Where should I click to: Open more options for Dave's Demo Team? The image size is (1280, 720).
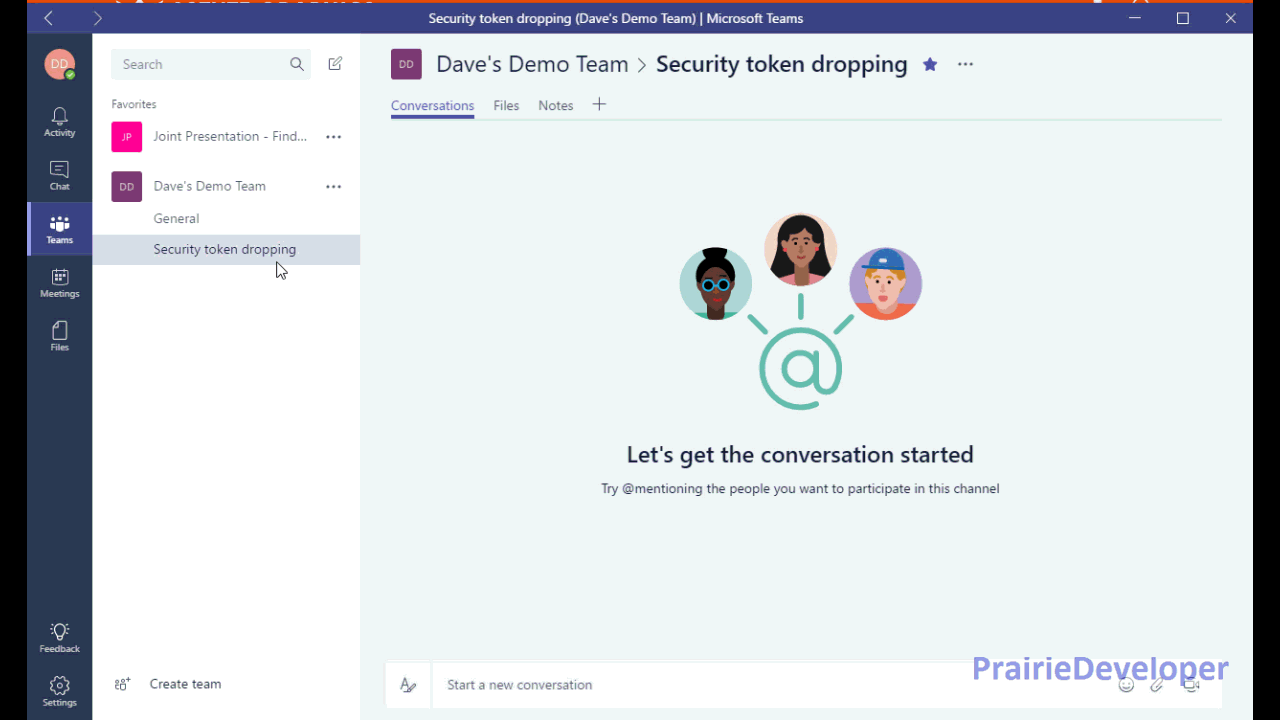click(334, 187)
